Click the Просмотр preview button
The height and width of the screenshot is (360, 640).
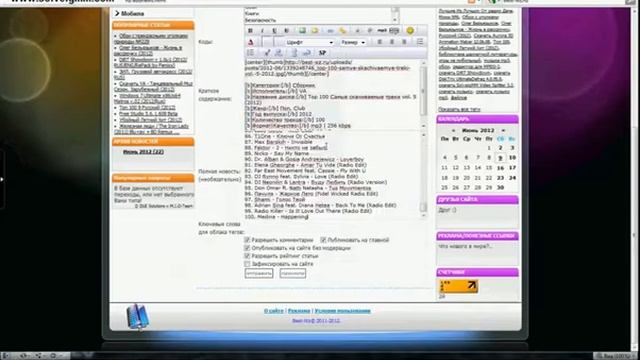(x=293, y=273)
